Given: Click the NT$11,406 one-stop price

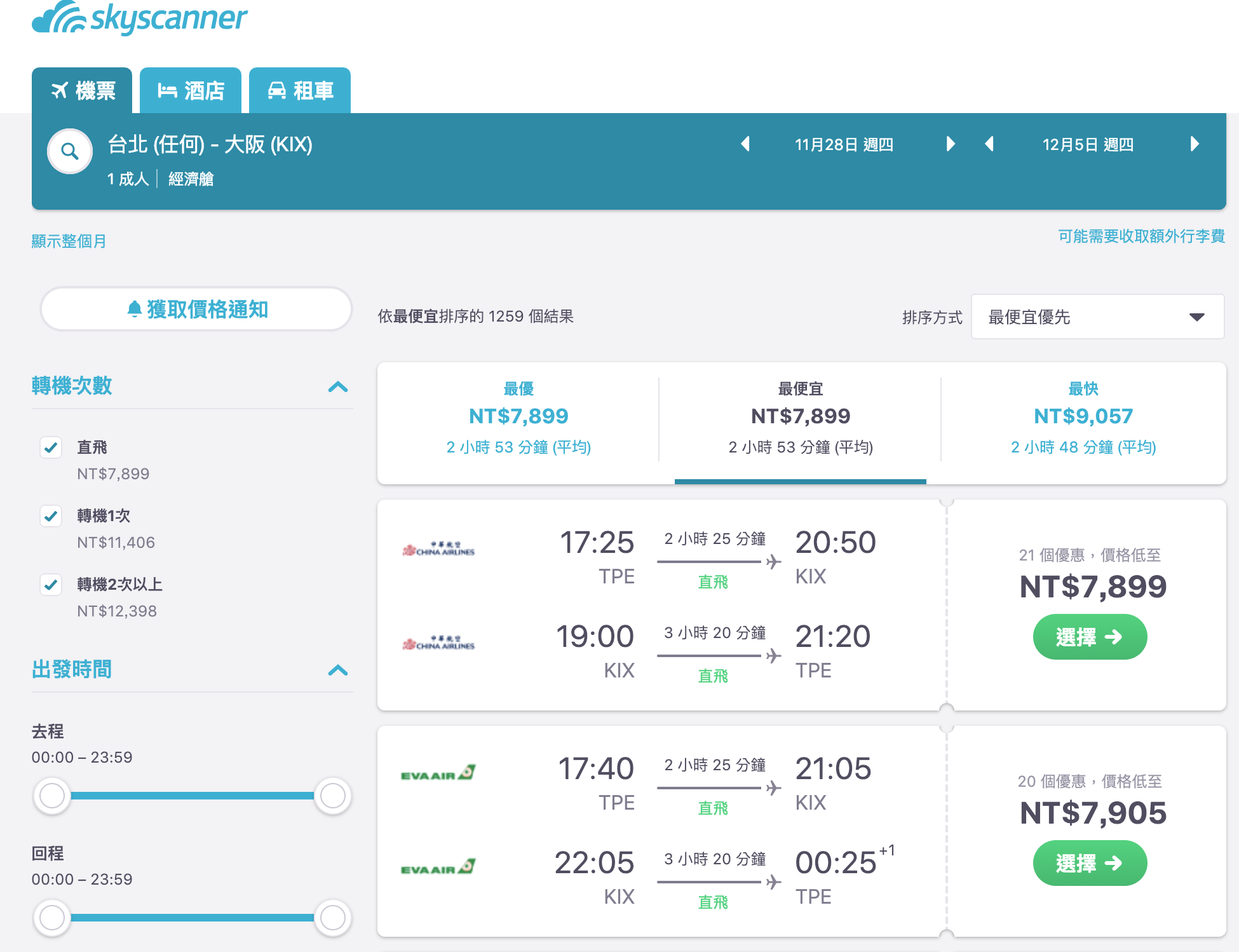Looking at the screenshot, I should click(116, 543).
